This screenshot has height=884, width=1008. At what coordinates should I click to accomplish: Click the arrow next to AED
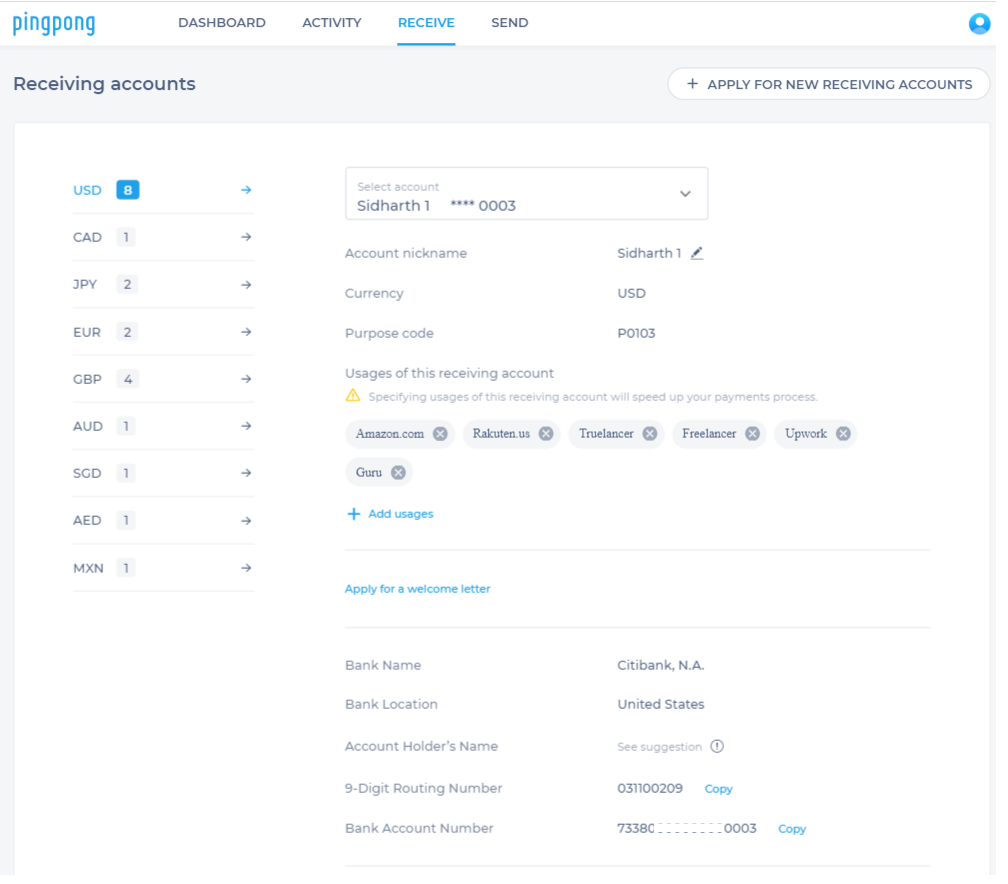point(246,521)
